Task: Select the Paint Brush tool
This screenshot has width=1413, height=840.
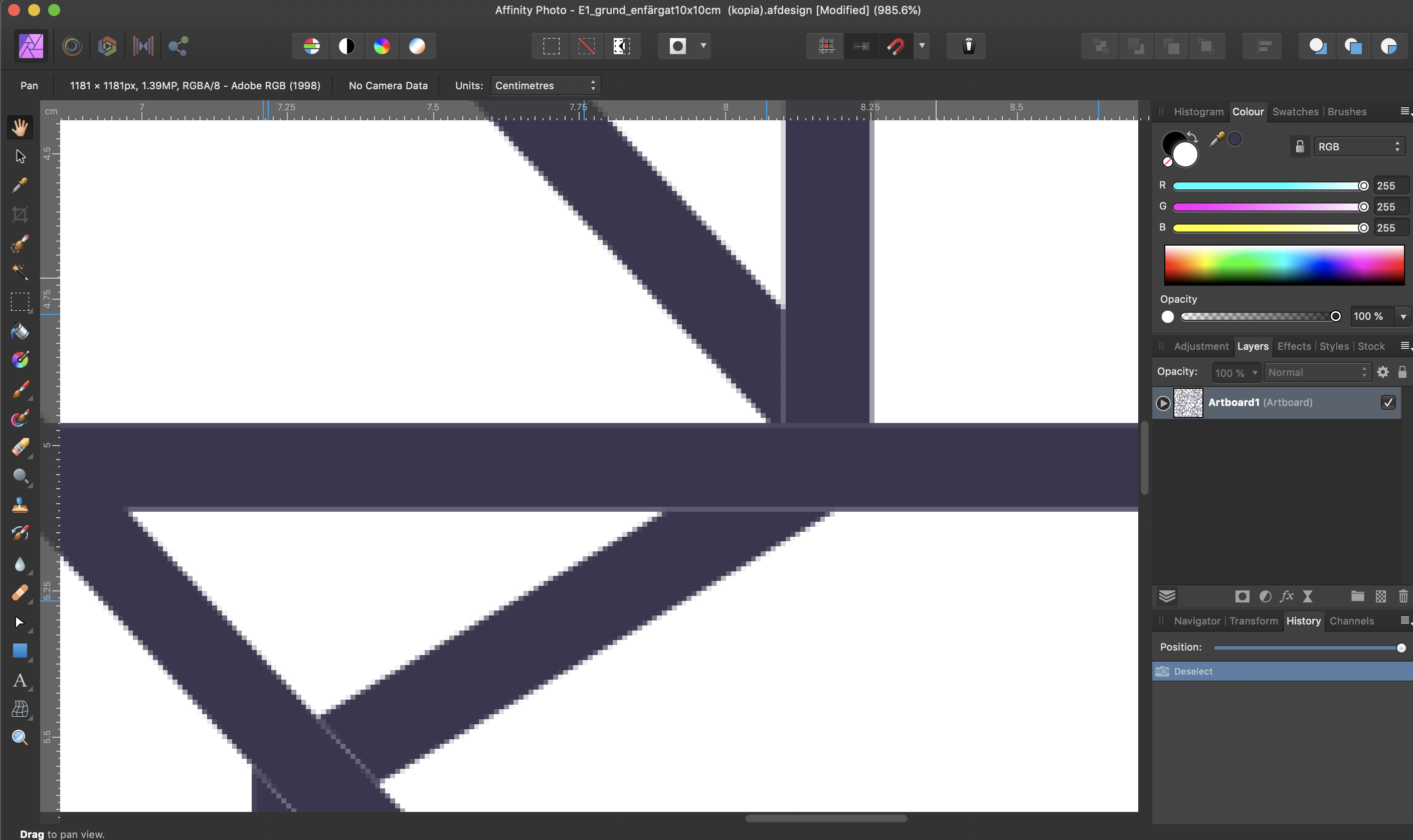Action: click(x=20, y=389)
